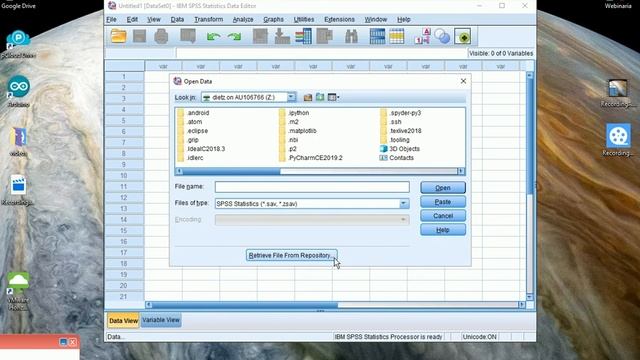Click the Go to variable toolbar icon
The height and width of the screenshot is (360, 640).
point(282,36)
